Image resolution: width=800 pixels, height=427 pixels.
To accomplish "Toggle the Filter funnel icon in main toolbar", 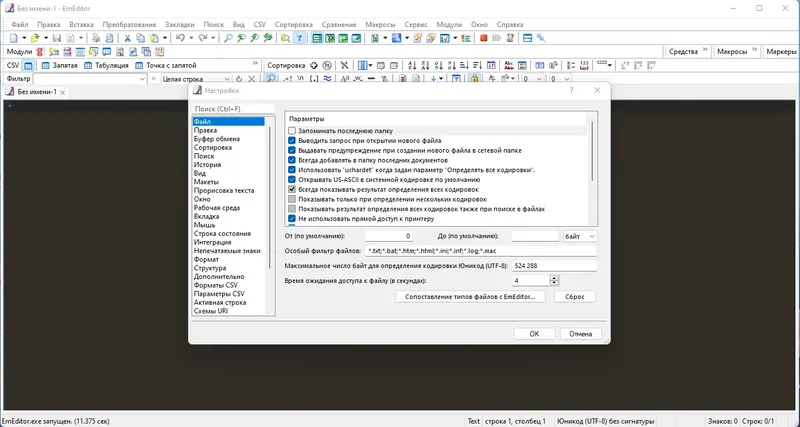I will [x=299, y=38].
